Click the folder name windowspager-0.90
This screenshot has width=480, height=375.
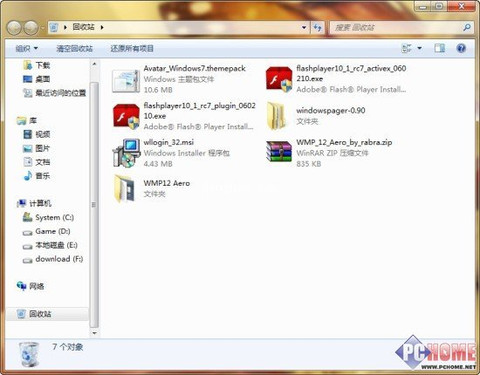coord(330,110)
